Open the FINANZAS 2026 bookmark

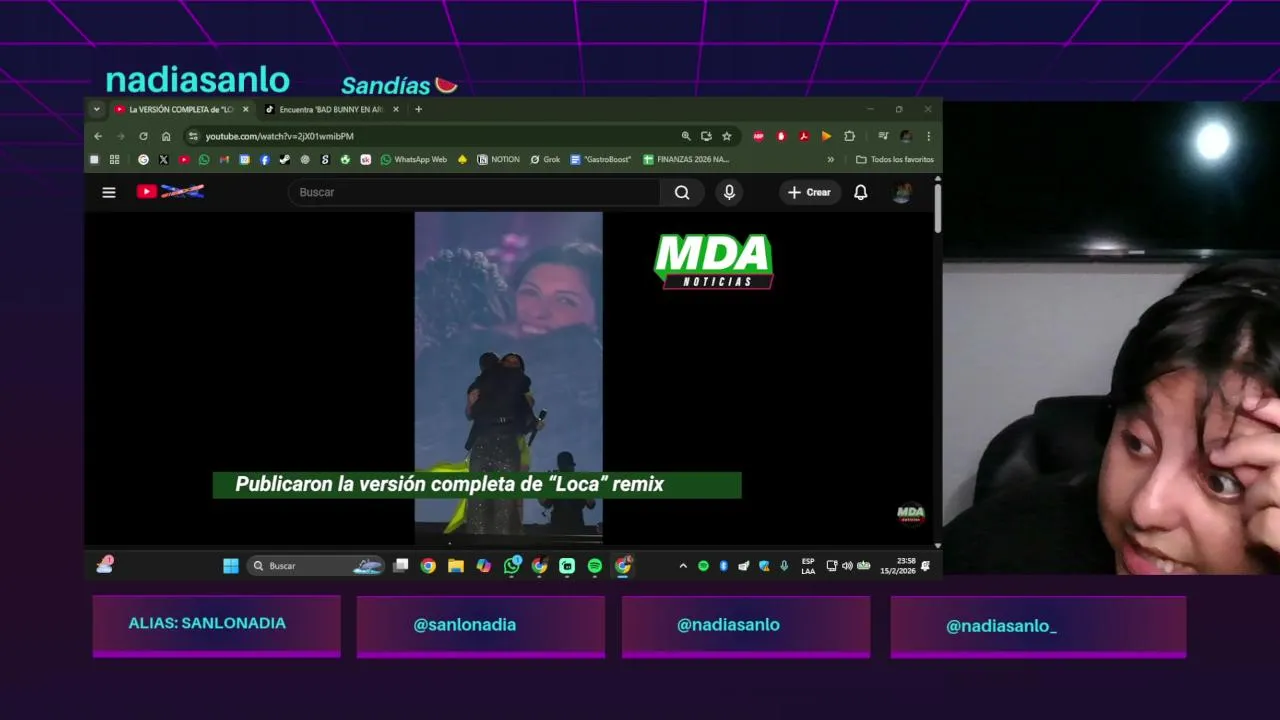click(686, 159)
